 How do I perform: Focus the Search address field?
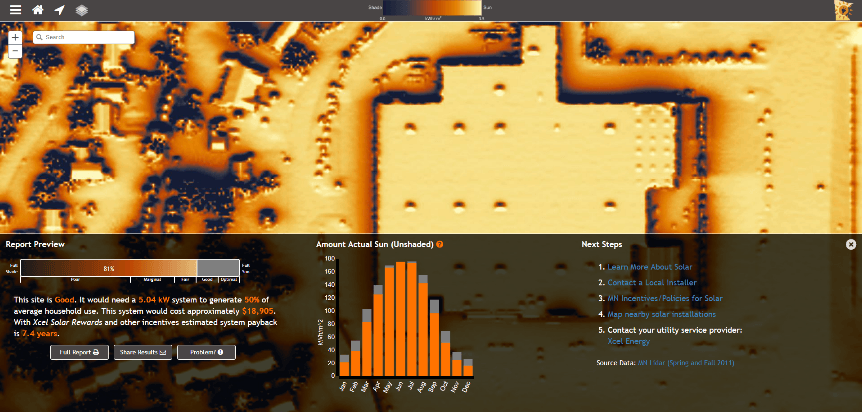[84, 37]
